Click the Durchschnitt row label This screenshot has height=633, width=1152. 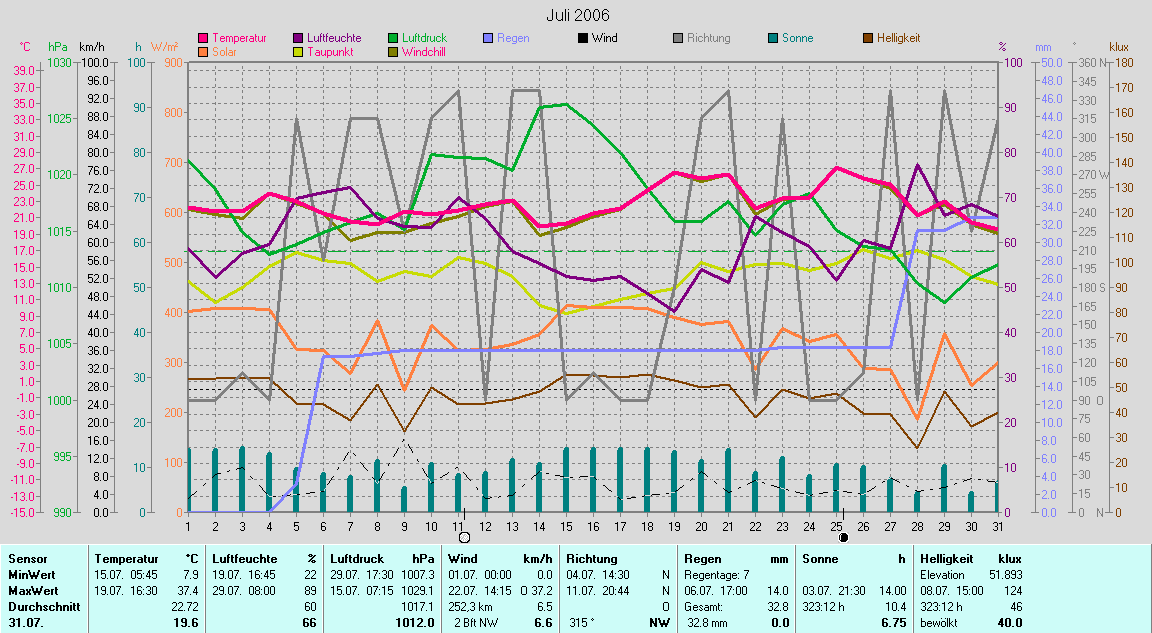(x=39, y=606)
